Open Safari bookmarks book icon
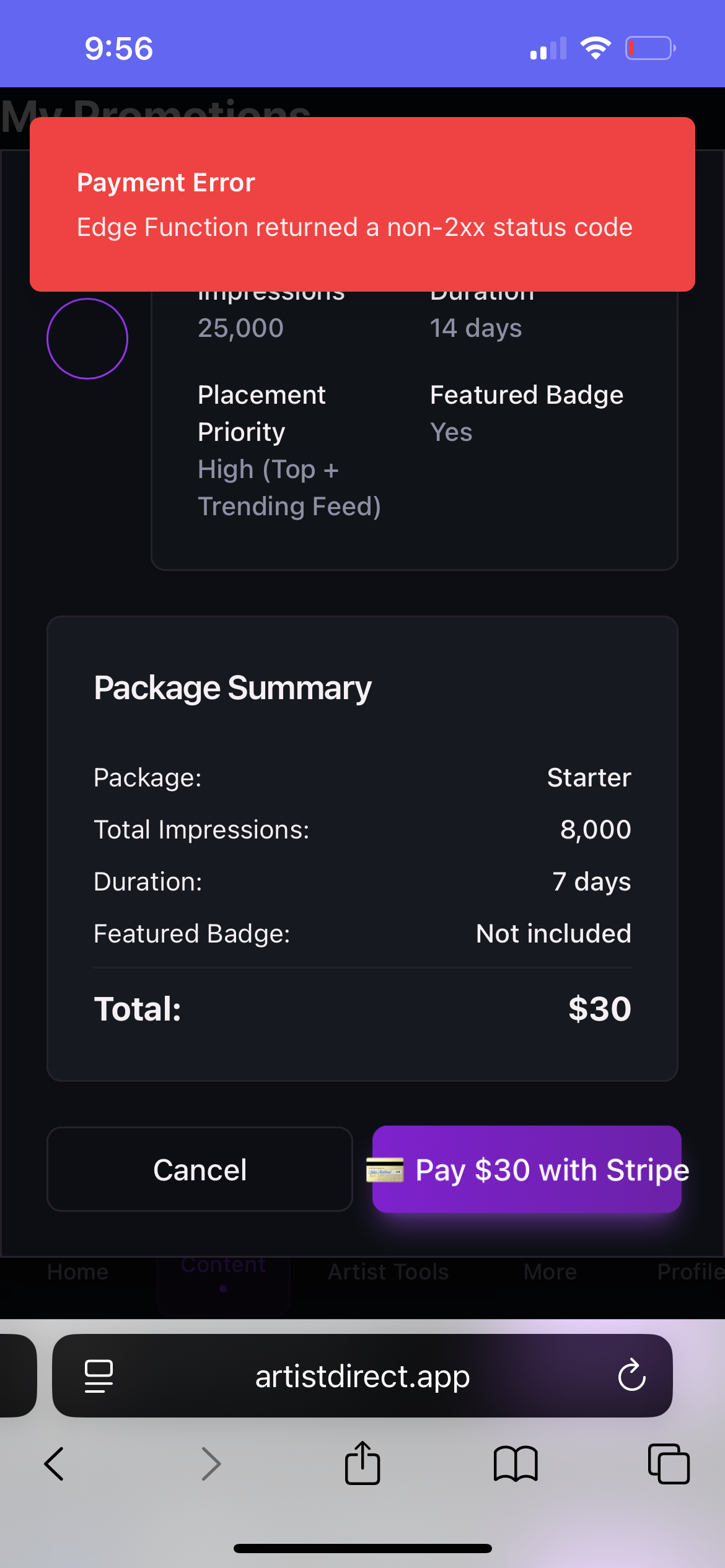 516,1464
